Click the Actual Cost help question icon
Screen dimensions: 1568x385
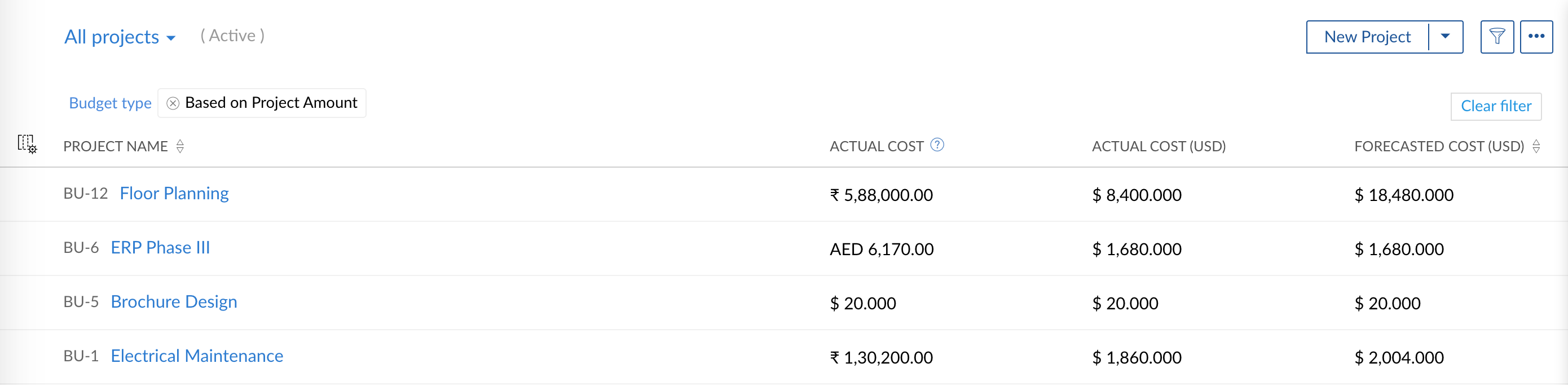click(x=937, y=145)
